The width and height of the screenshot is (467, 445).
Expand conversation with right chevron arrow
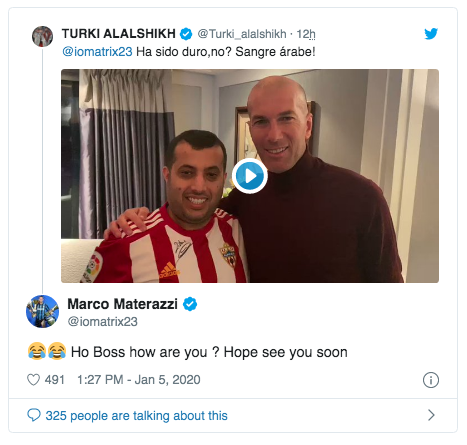pyautogui.click(x=431, y=415)
